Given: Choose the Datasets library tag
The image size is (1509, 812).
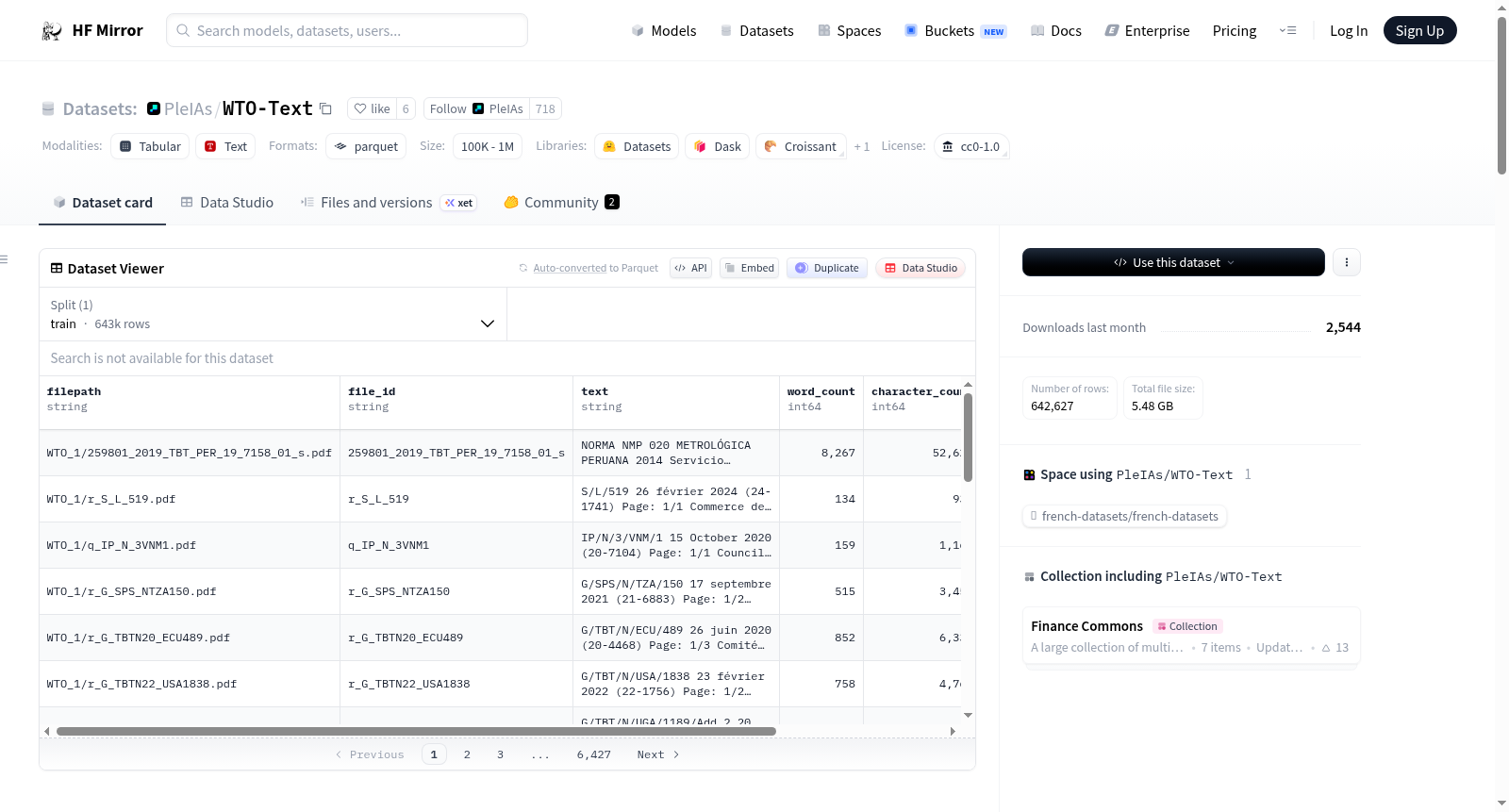Looking at the screenshot, I should pyautogui.click(x=637, y=146).
